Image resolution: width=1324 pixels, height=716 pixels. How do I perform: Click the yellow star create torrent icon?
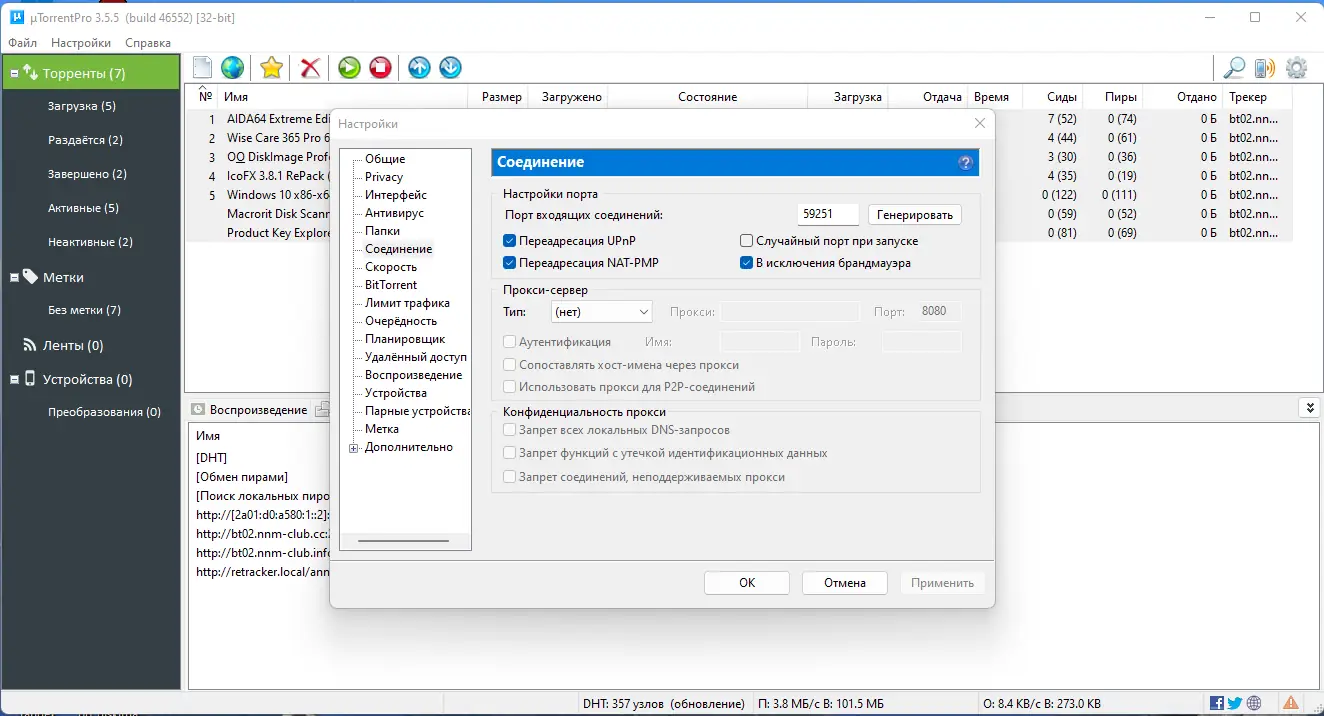(x=271, y=67)
